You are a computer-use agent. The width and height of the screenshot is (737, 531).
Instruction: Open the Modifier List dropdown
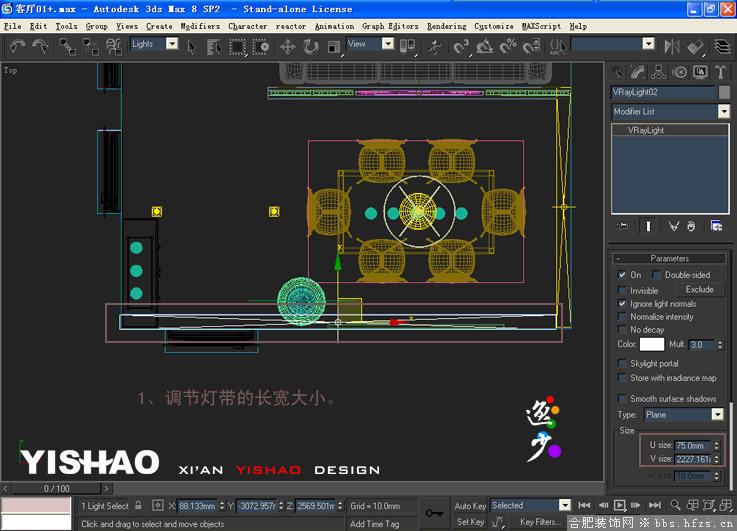pos(723,111)
